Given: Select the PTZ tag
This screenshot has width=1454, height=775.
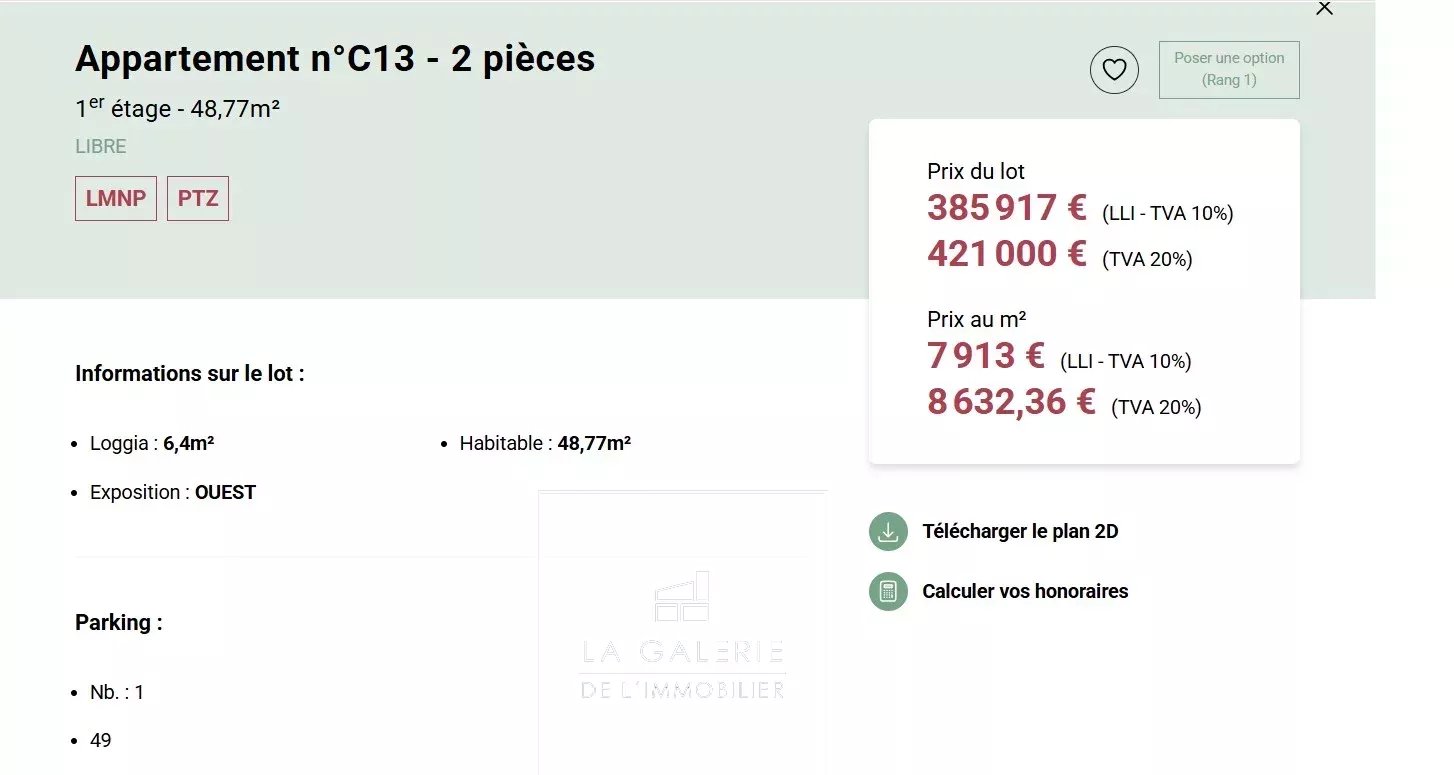Looking at the screenshot, I should coord(198,199).
